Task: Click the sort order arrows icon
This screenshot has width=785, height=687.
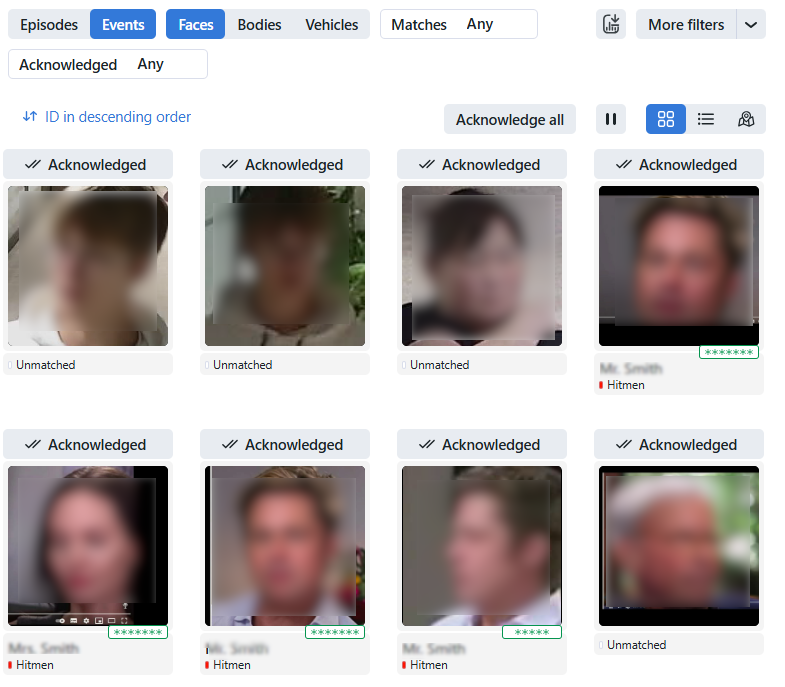Action: coord(30,117)
